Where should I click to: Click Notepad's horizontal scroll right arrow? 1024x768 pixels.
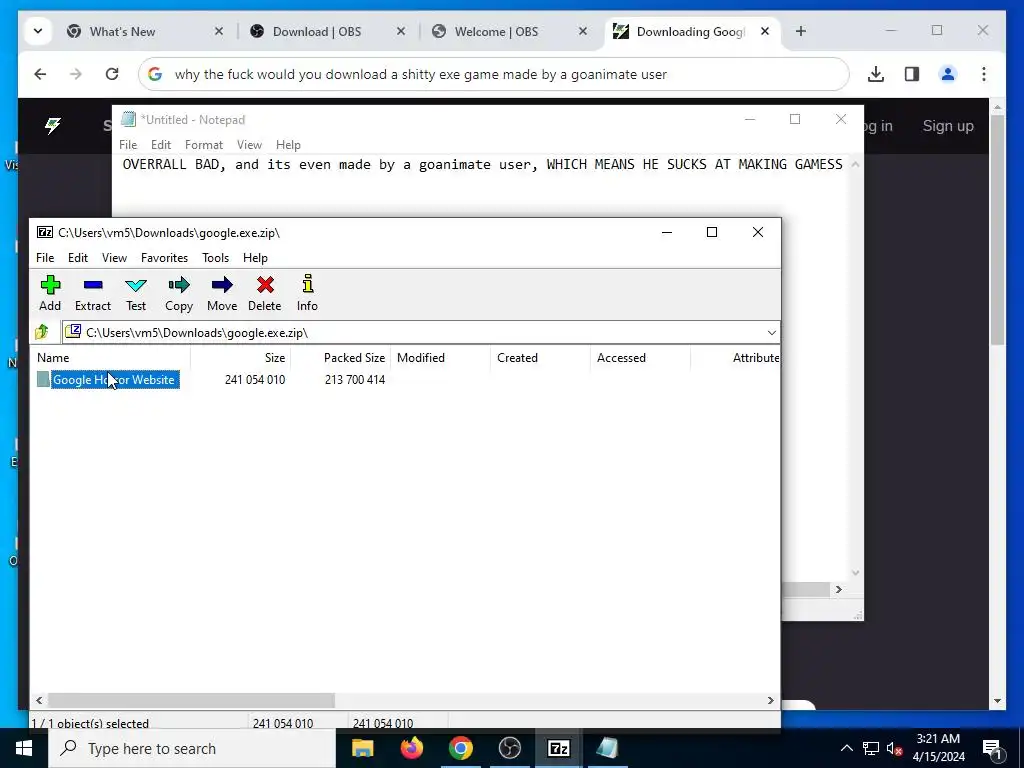[x=839, y=590]
